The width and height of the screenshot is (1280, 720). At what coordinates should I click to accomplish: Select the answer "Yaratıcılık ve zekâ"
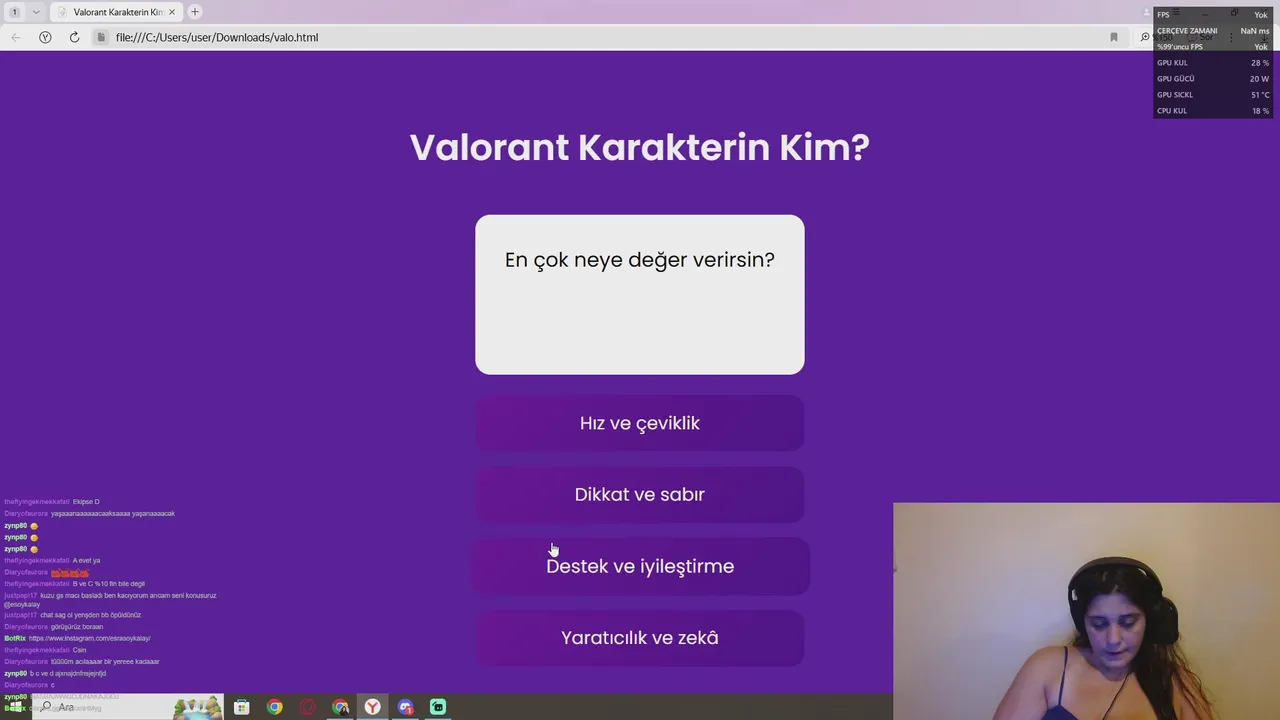pyautogui.click(x=640, y=638)
